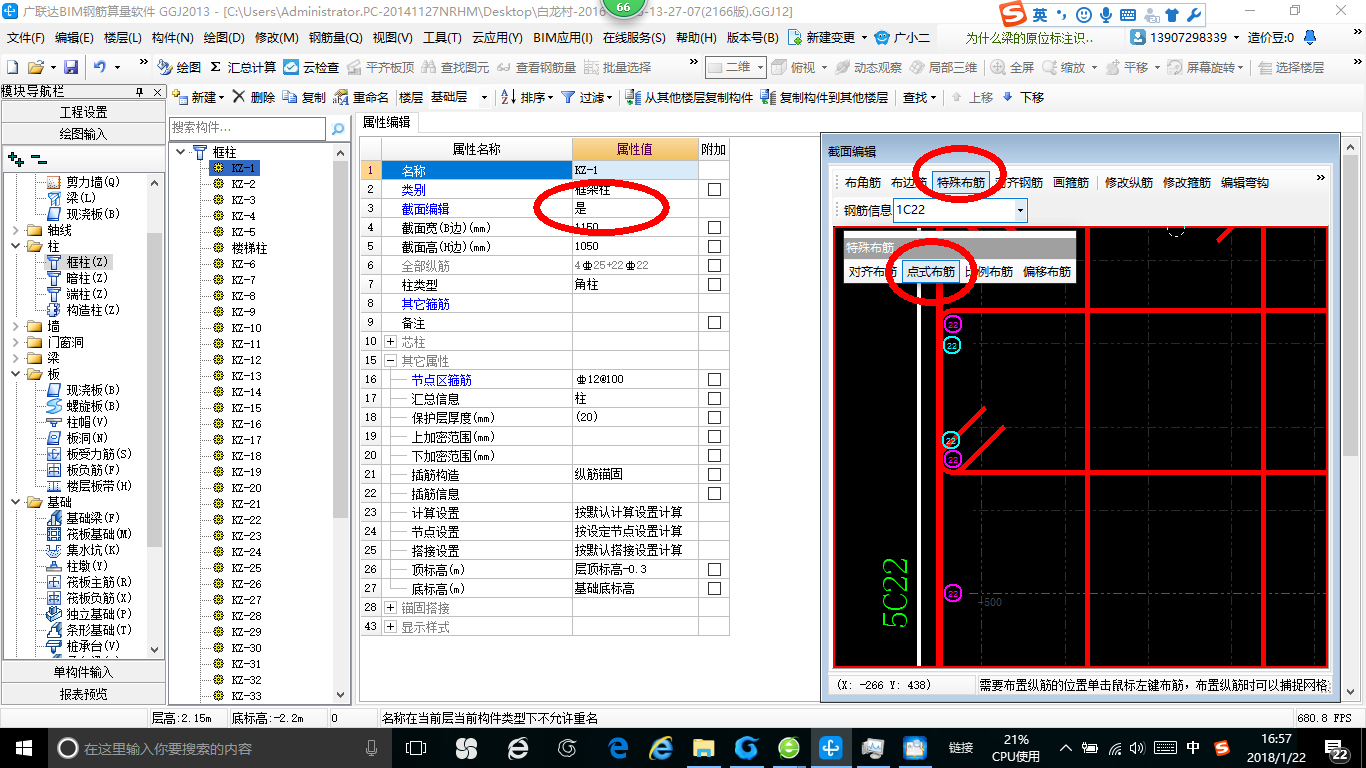
Task: Tick the 附加 checkbox for 备注 row
Action: pyautogui.click(x=714, y=323)
